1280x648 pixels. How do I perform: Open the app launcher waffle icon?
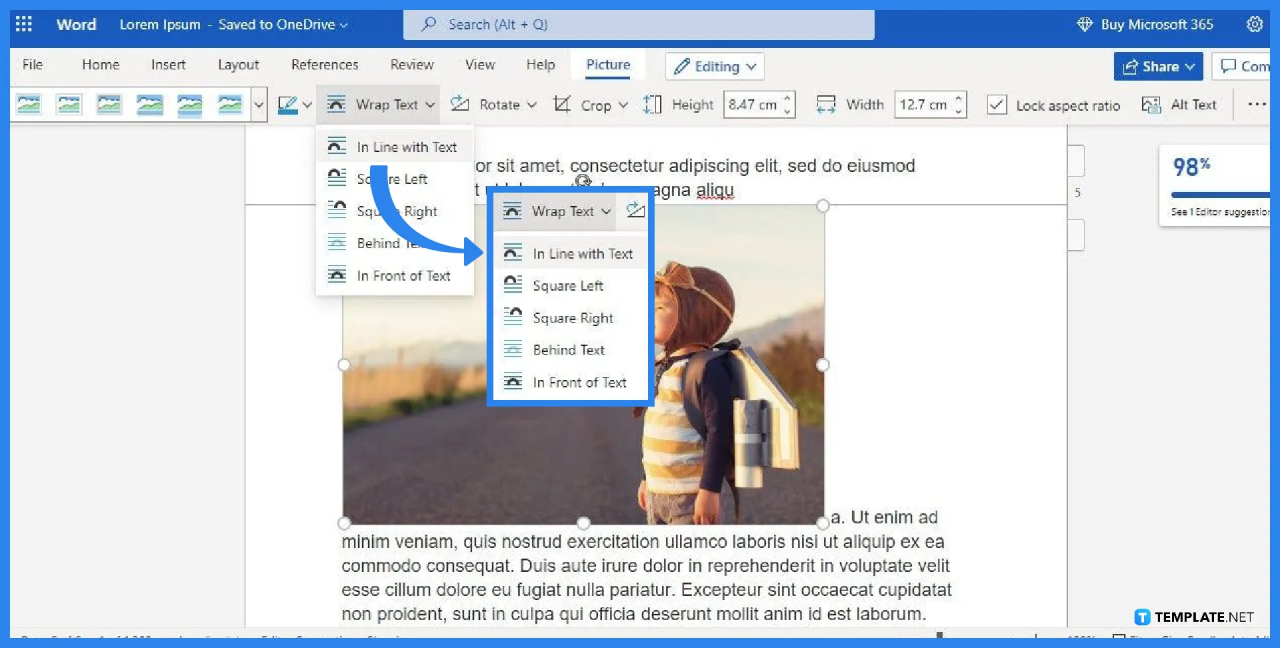24,24
